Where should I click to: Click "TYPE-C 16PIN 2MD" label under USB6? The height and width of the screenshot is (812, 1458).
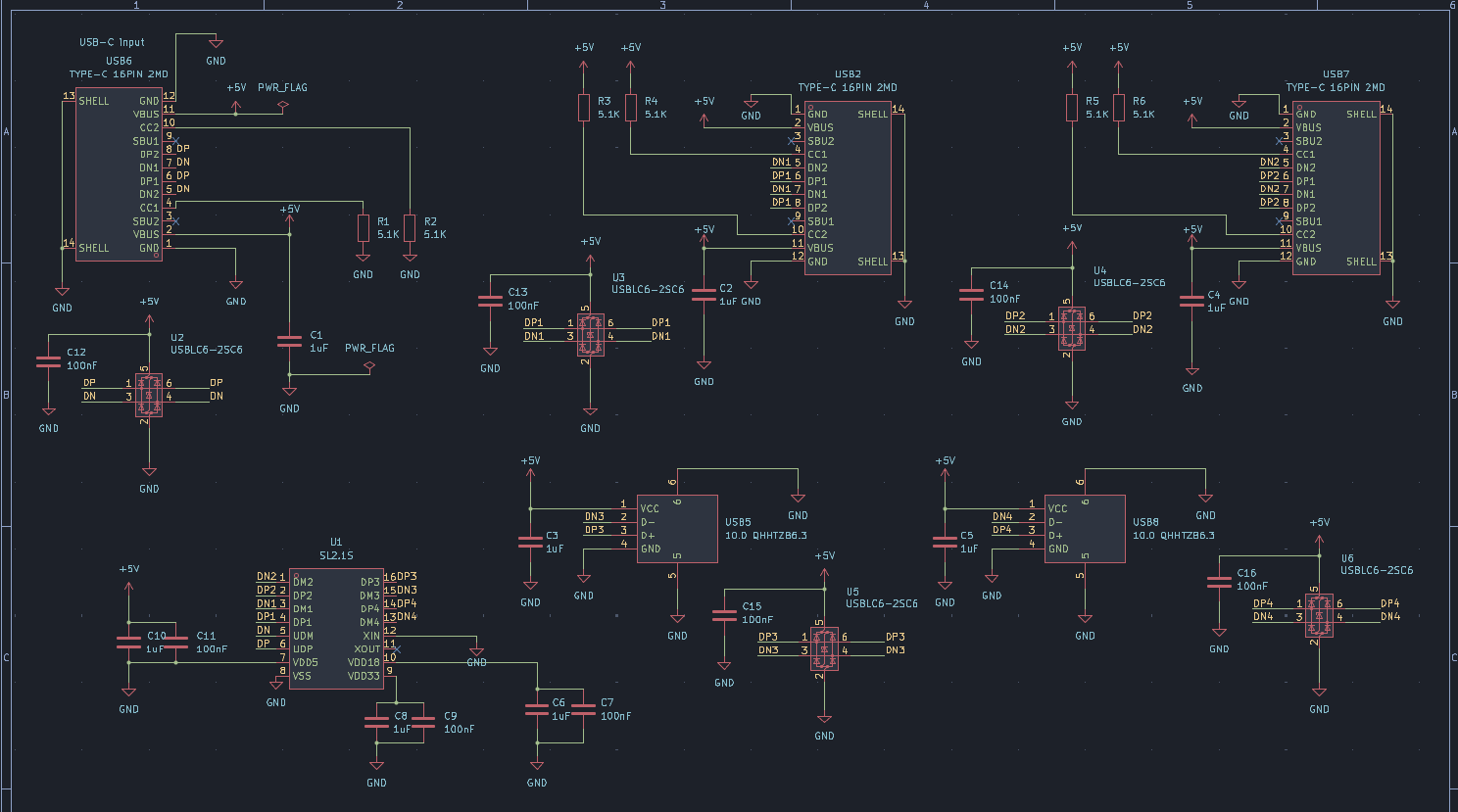tap(119, 74)
